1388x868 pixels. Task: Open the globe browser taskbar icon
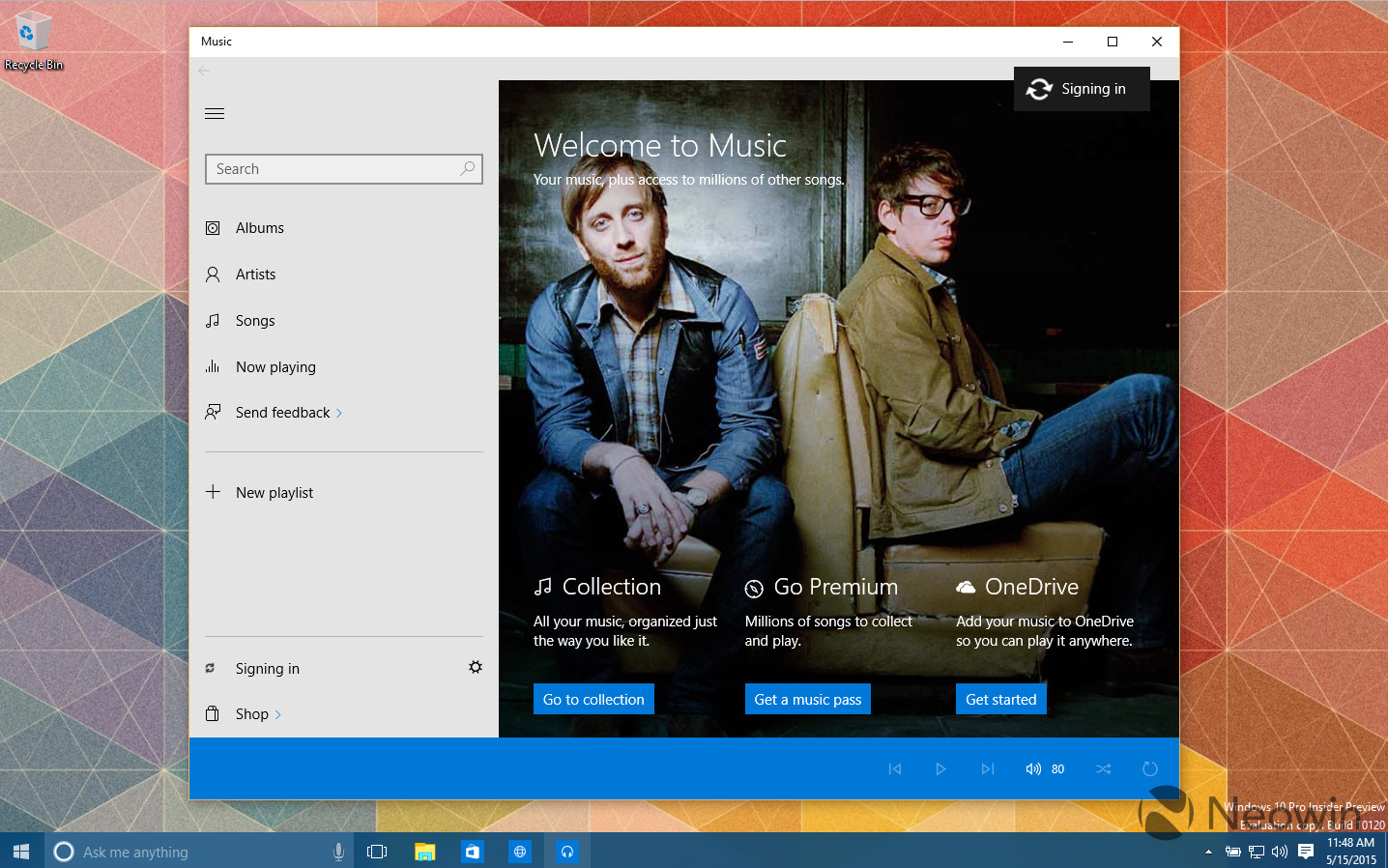coord(520,852)
